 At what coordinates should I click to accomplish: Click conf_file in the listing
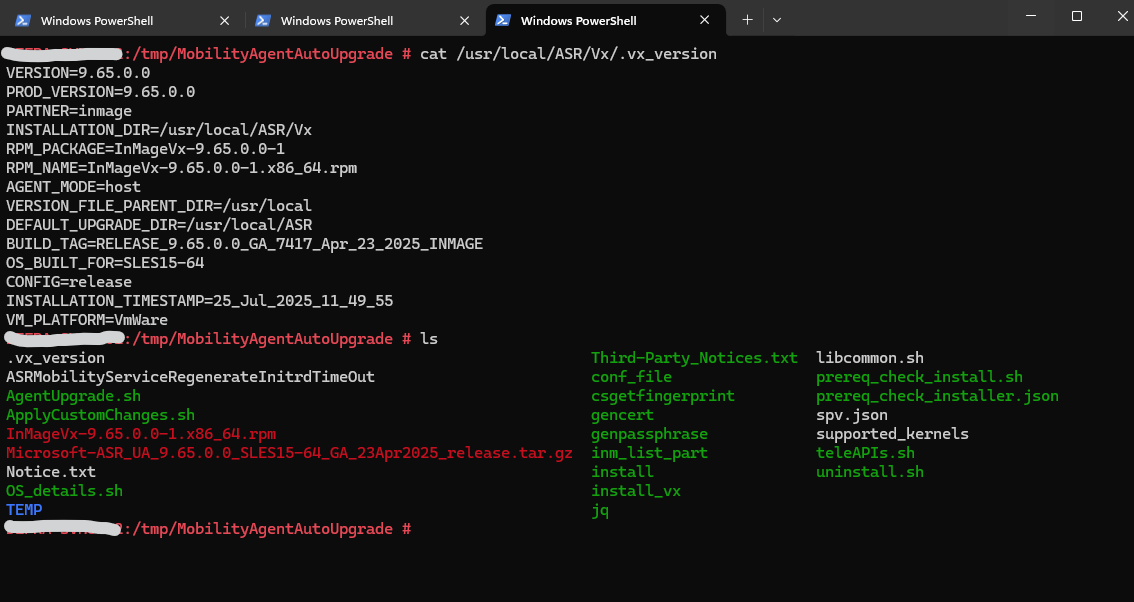pyautogui.click(x=631, y=377)
